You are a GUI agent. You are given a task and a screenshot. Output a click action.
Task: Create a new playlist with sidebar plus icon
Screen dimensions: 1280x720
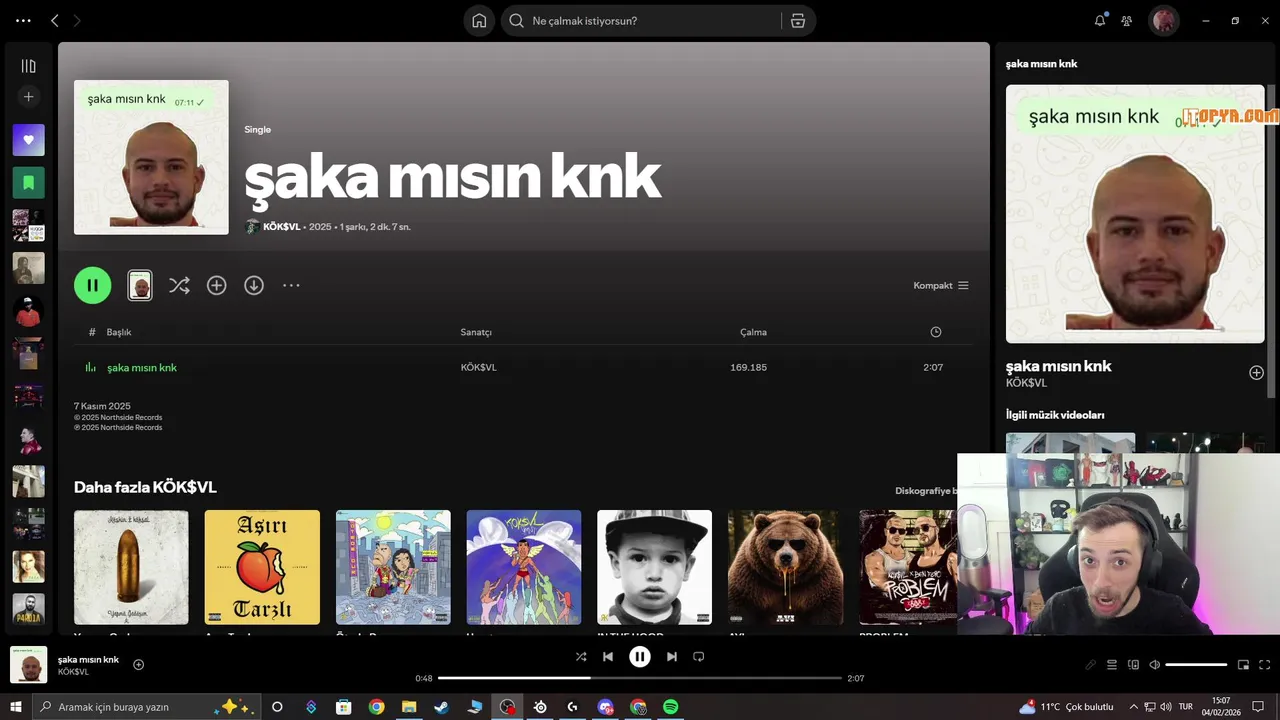28,97
